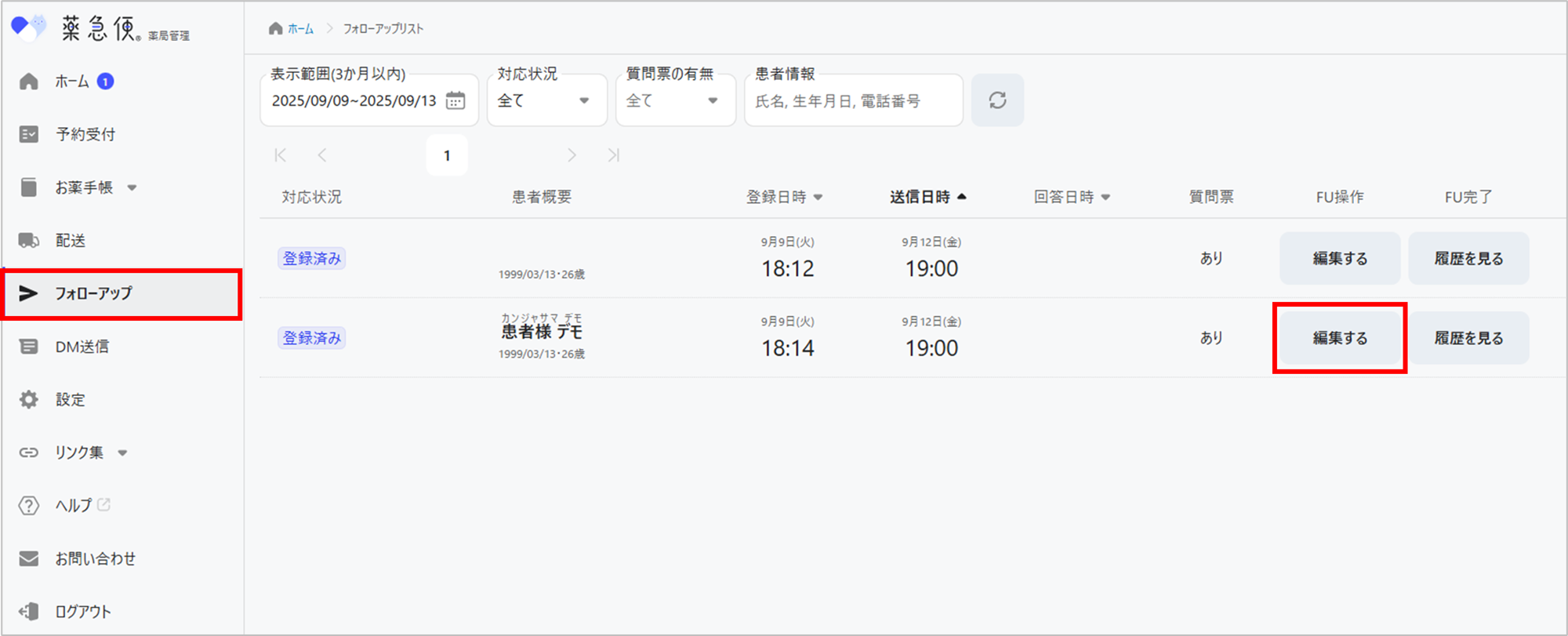Click 履歴を見る in first row

[1468, 258]
